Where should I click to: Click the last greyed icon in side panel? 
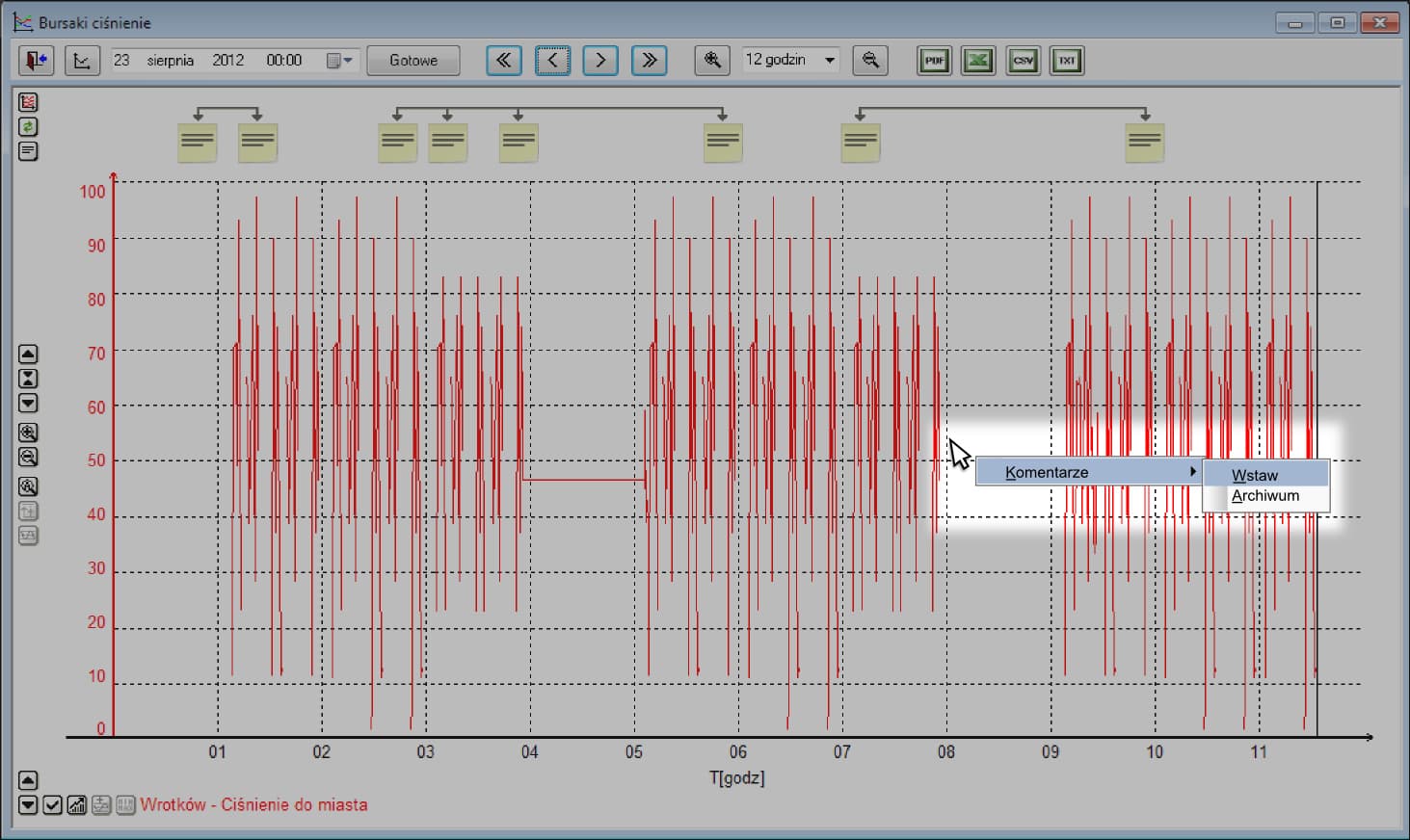(28, 536)
